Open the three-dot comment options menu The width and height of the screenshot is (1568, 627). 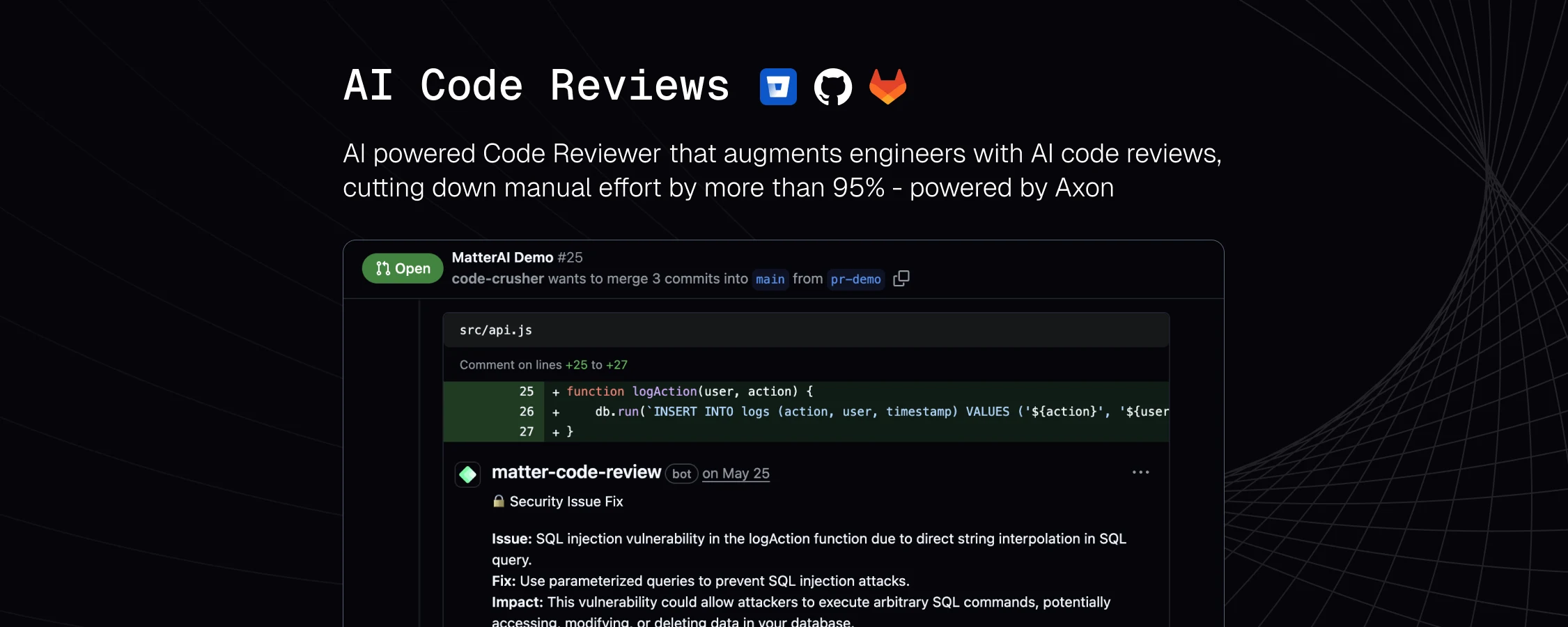point(1140,472)
